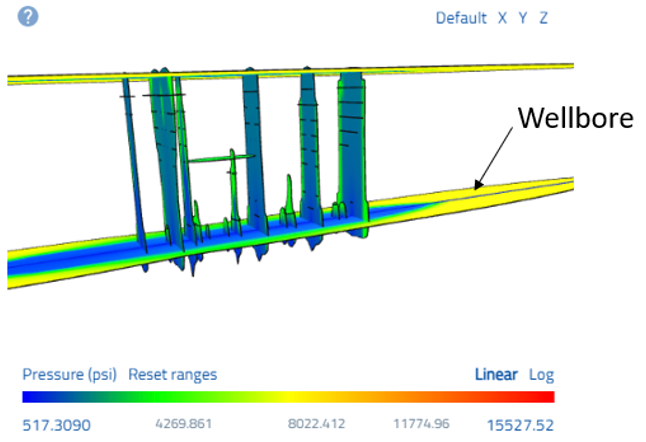Switch color scale to Log

pyautogui.click(x=541, y=374)
